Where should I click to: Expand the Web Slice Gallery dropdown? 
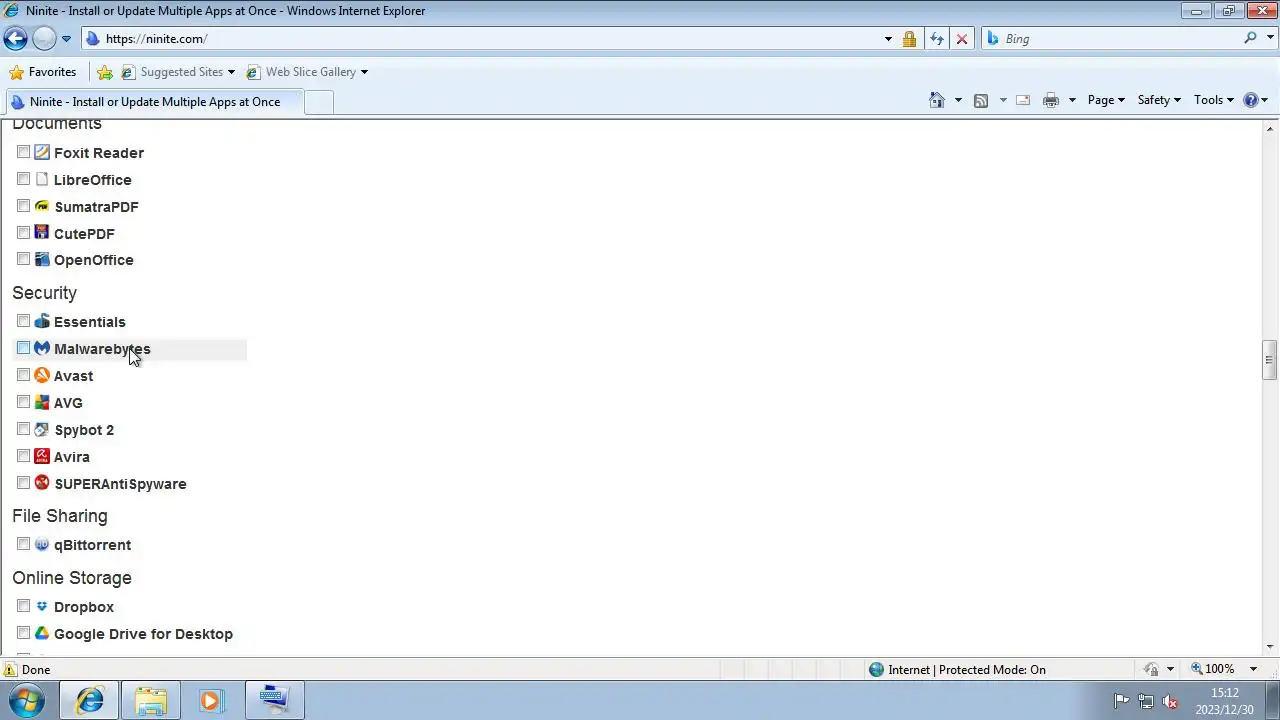click(x=364, y=72)
